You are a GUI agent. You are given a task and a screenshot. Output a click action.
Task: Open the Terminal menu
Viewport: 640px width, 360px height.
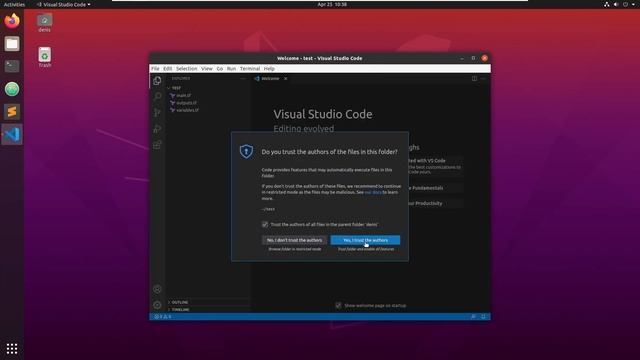pos(250,69)
